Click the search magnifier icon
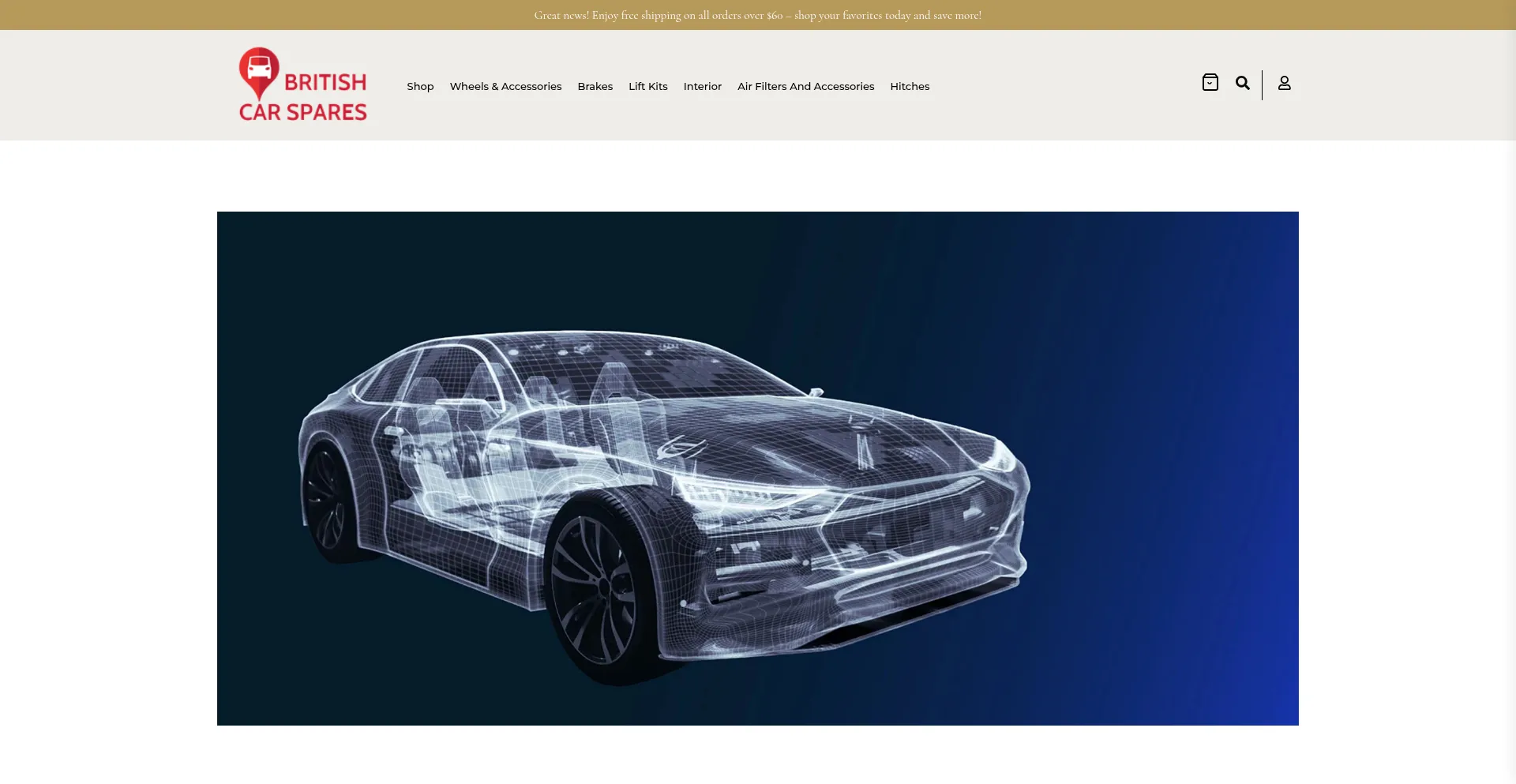 click(x=1242, y=83)
